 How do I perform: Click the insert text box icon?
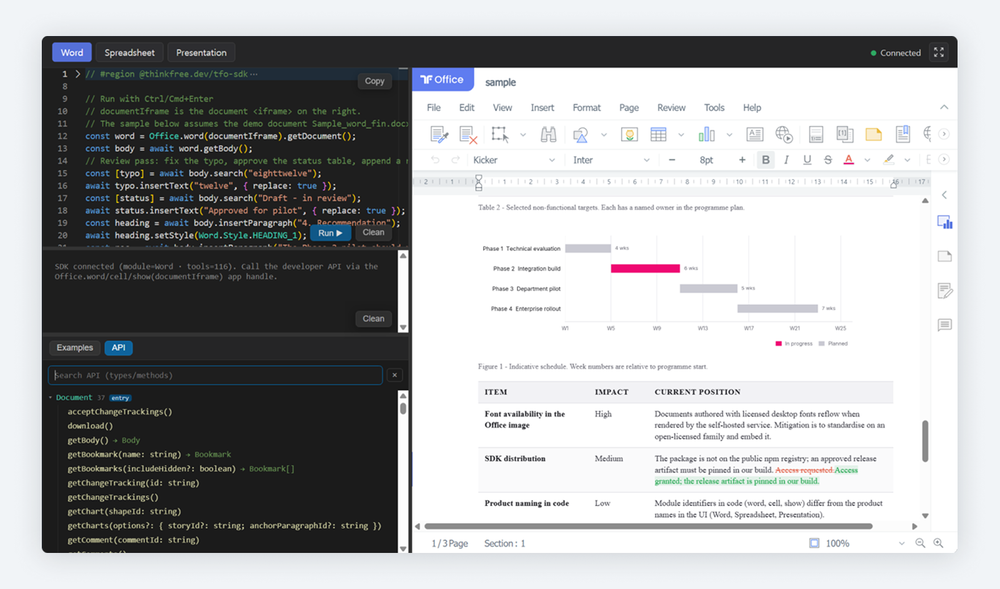pos(755,135)
